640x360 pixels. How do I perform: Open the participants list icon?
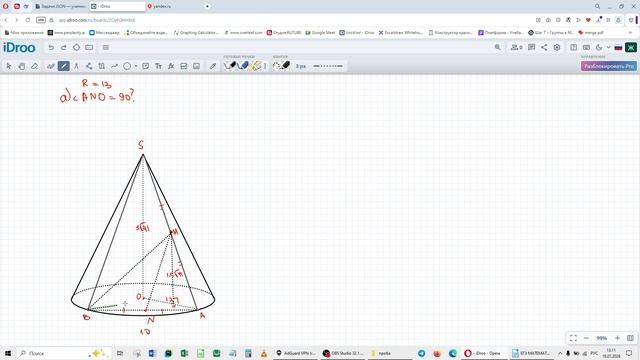pos(516,47)
